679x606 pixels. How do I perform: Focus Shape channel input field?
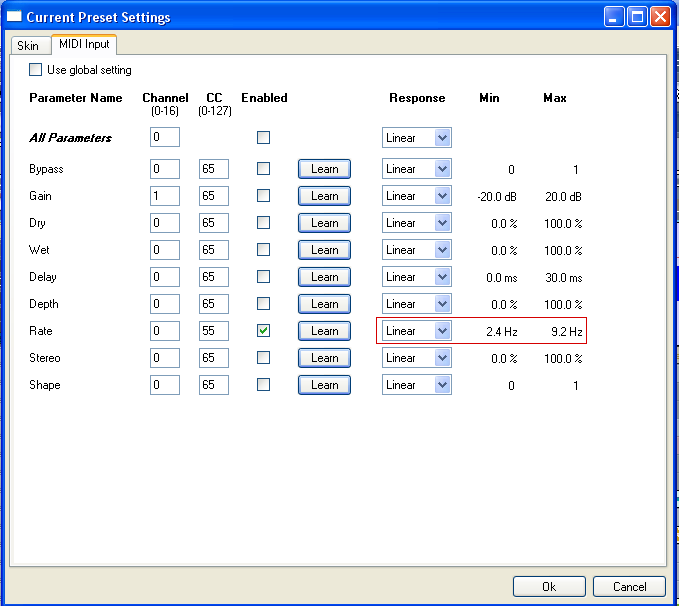click(165, 385)
